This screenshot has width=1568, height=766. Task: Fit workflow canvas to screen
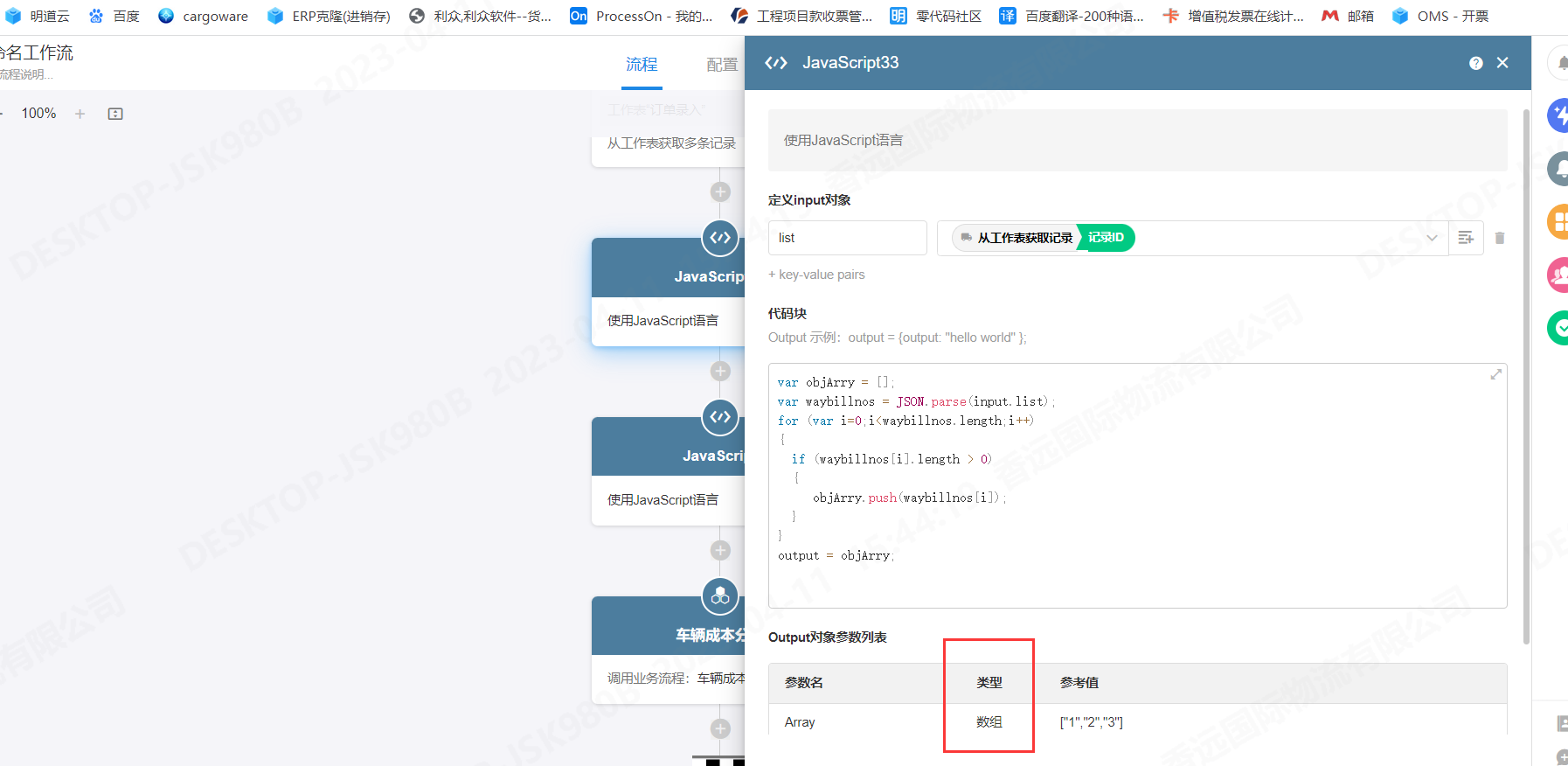[115, 114]
